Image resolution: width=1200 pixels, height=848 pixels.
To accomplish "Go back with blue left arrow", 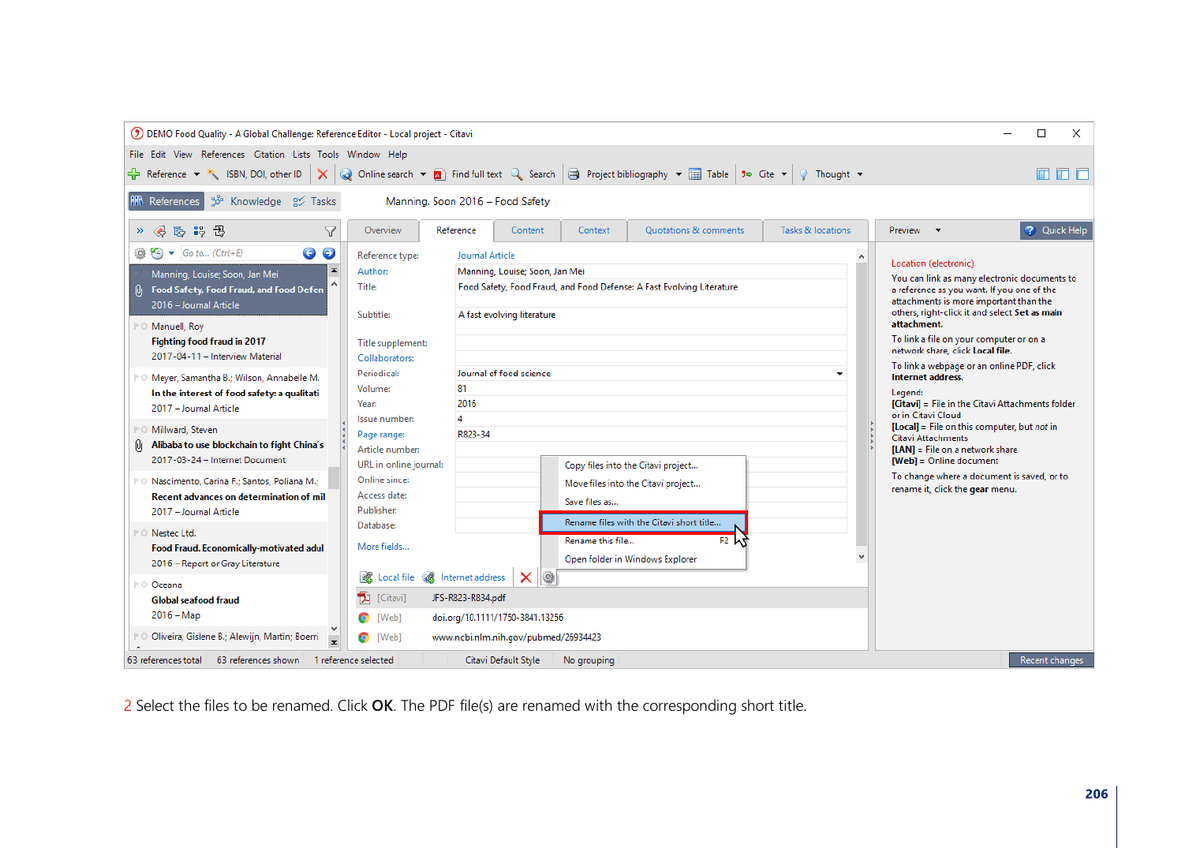I will [309, 253].
